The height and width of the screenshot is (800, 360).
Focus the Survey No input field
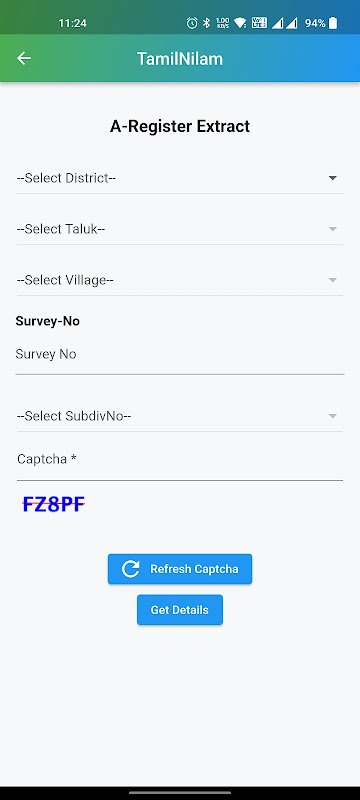(x=179, y=355)
